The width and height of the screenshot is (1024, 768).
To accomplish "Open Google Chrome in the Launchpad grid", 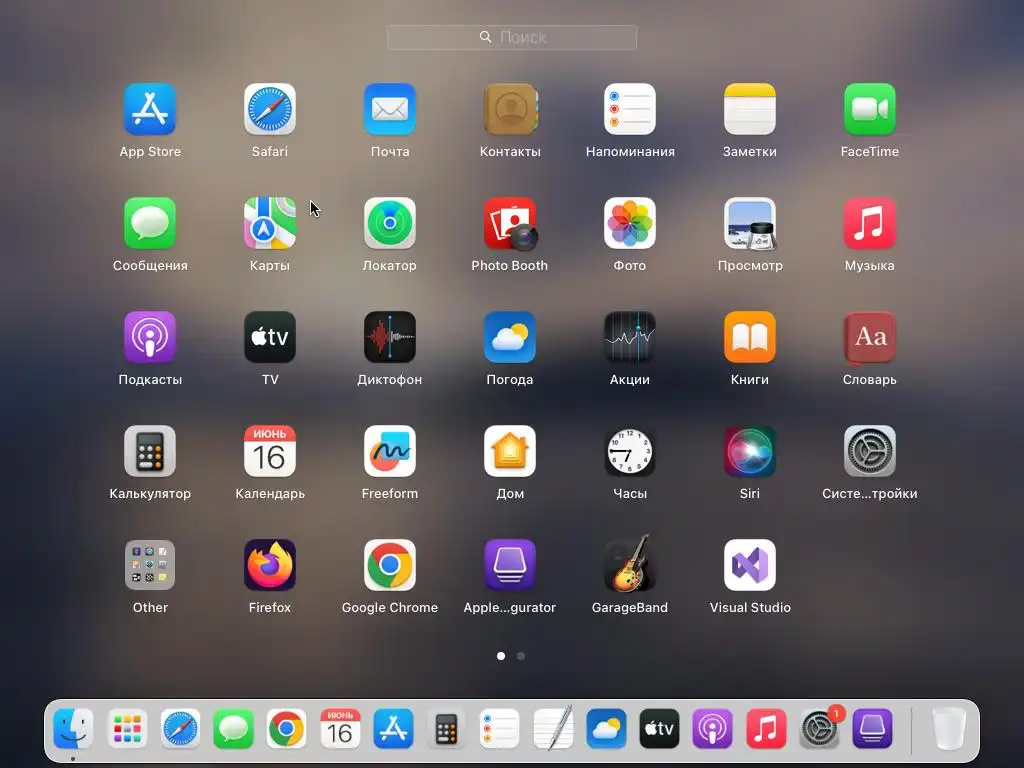I will click(x=390, y=565).
